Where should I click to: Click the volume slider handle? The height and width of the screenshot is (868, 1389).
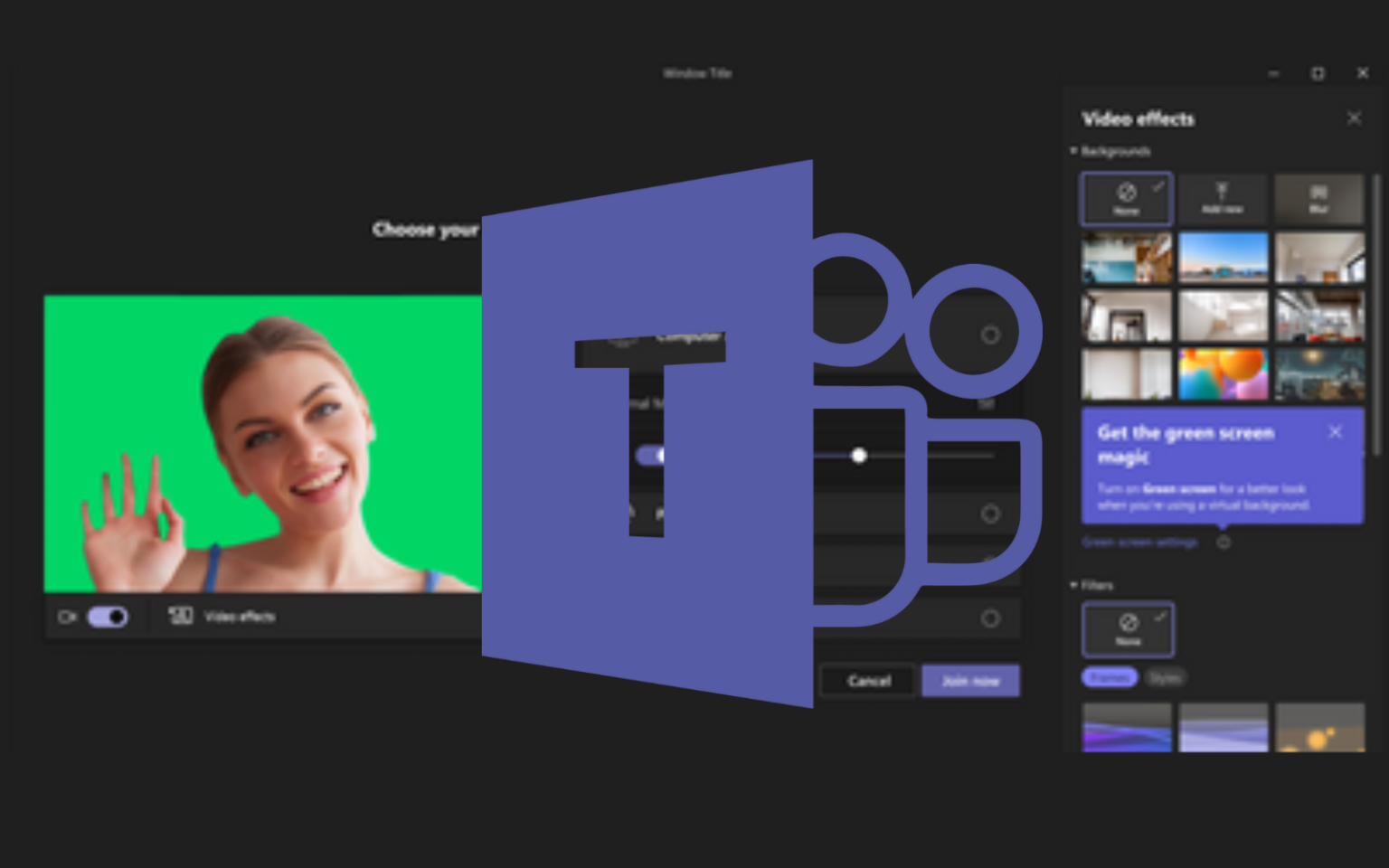[x=859, y=456]
